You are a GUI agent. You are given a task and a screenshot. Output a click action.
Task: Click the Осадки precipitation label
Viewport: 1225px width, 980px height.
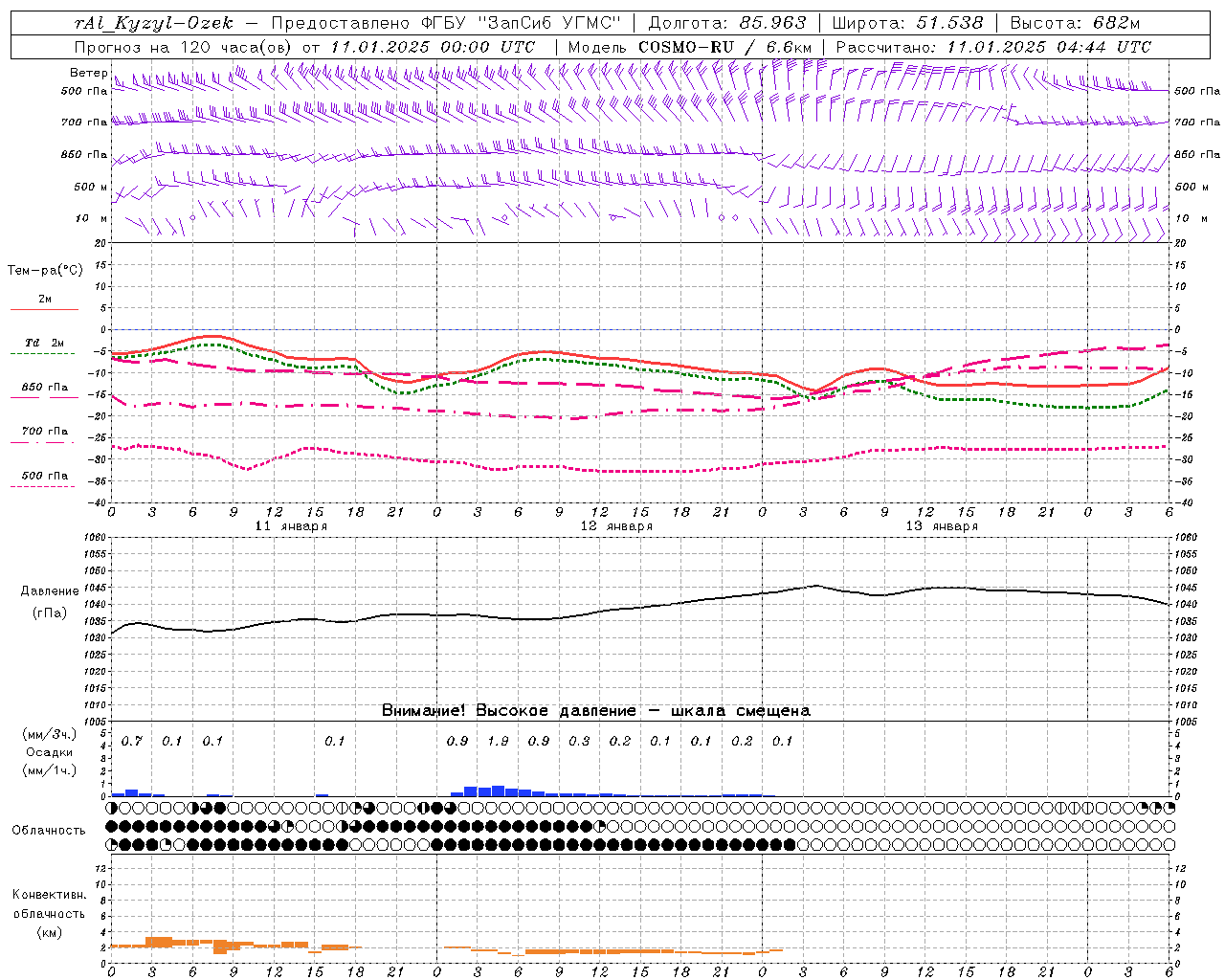(x=50, y=752)
